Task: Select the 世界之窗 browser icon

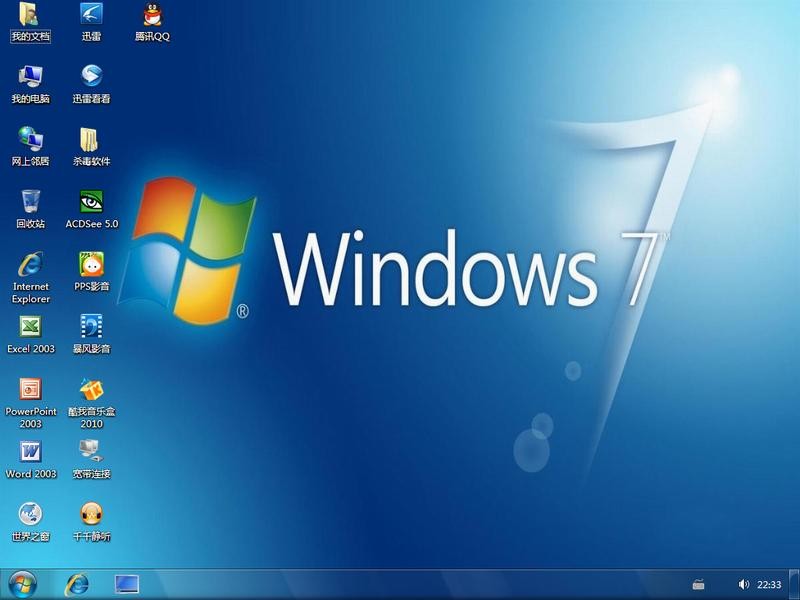Action: 30,522
